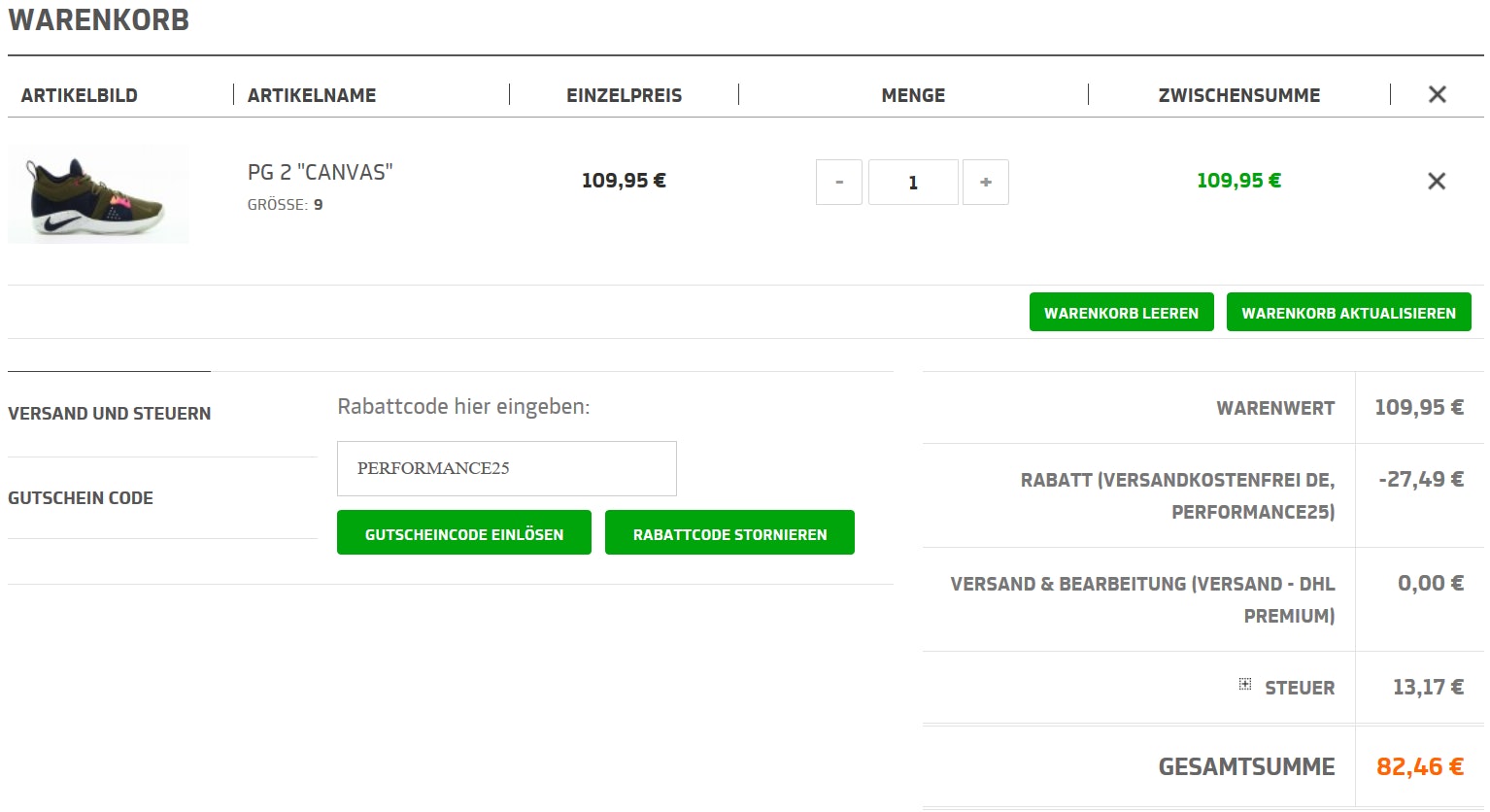Focus the Rabattcode field containing PERFORMANCE25
The height and width of the screenshot is (812, 1490).
506,468
